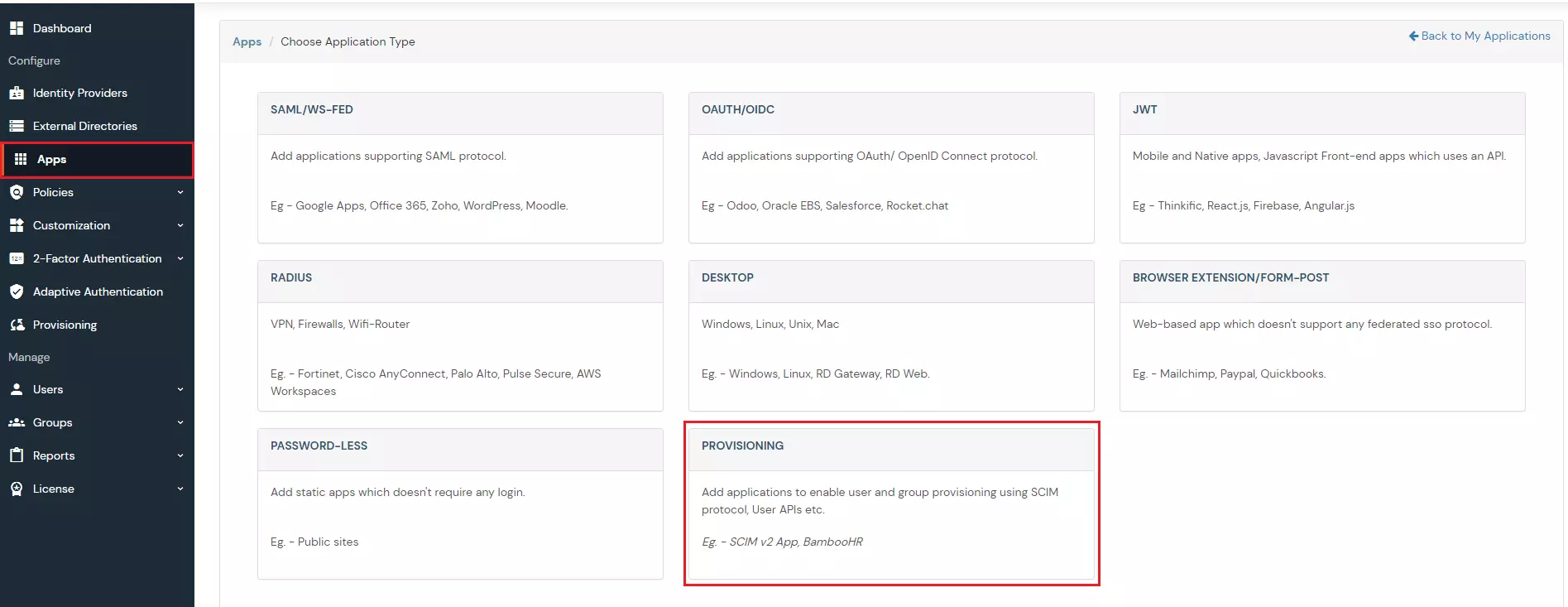Click the Reports clipboard icon

tap(17, 455)
